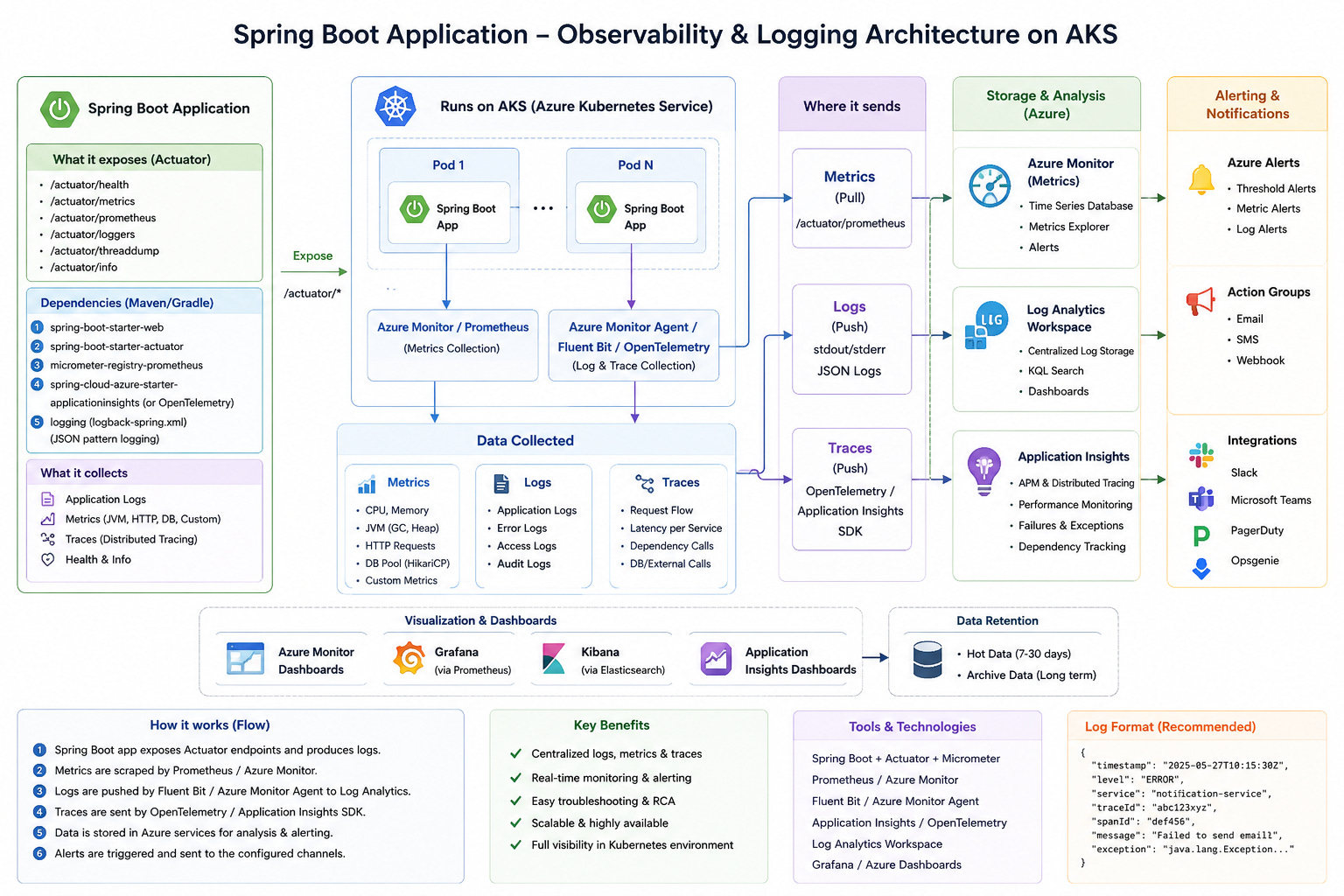Click the "level": "ERROR" line in log format
This screenshot has height=896, width=1344.
point(1137,780)
